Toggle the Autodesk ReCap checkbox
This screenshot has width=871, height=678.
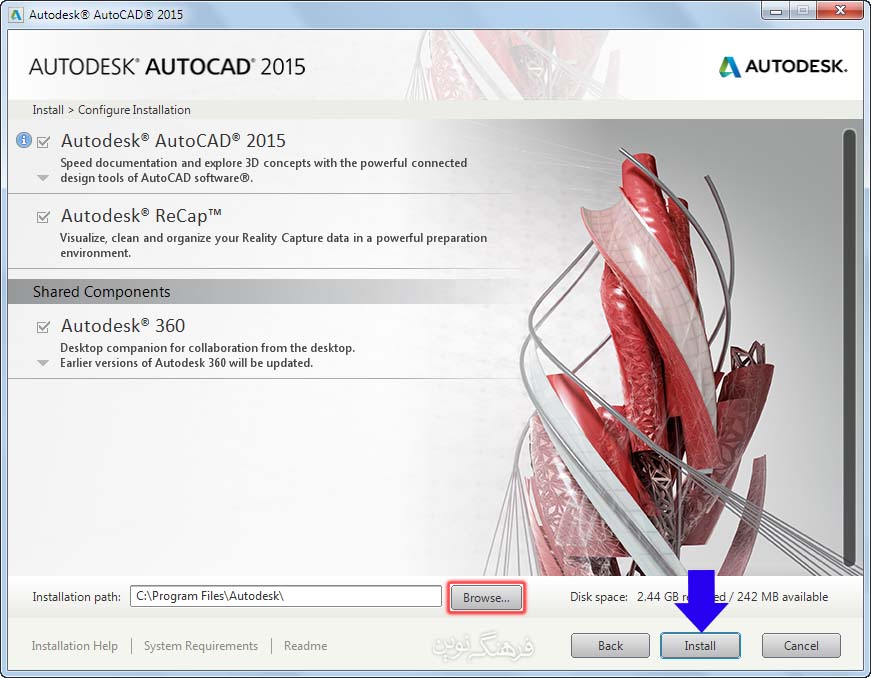click(43, 217)
